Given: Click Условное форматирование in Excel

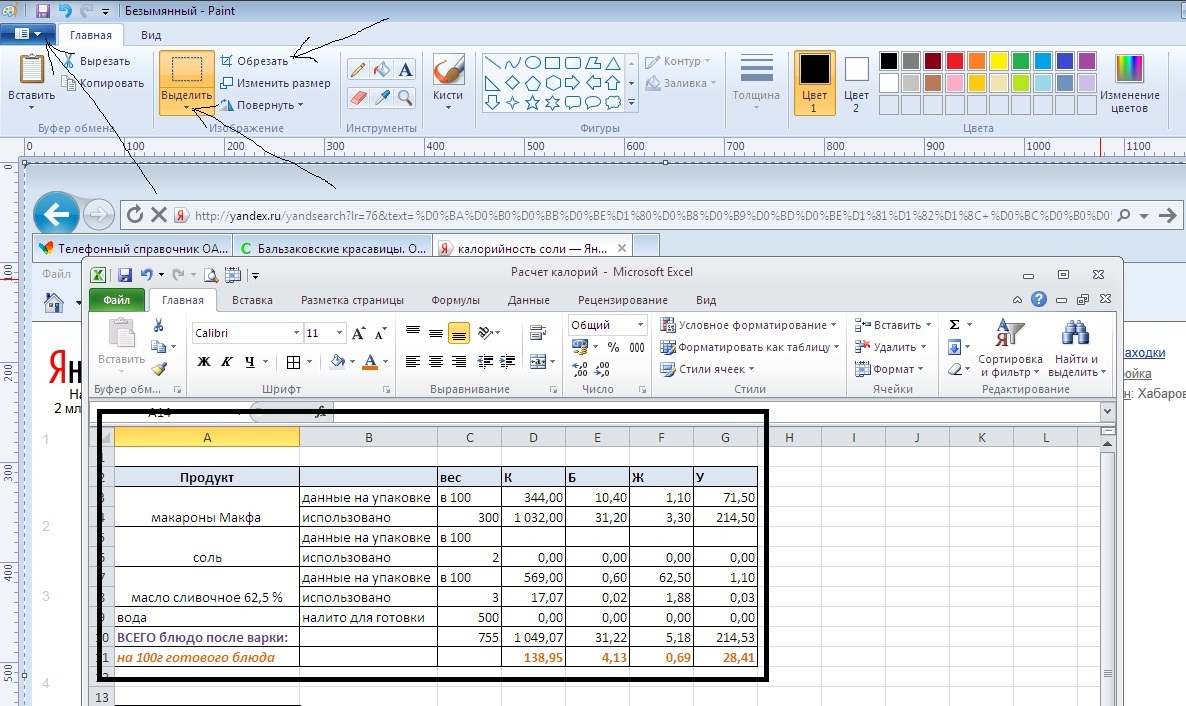Looking at the screenshot, I should (748, 325).
